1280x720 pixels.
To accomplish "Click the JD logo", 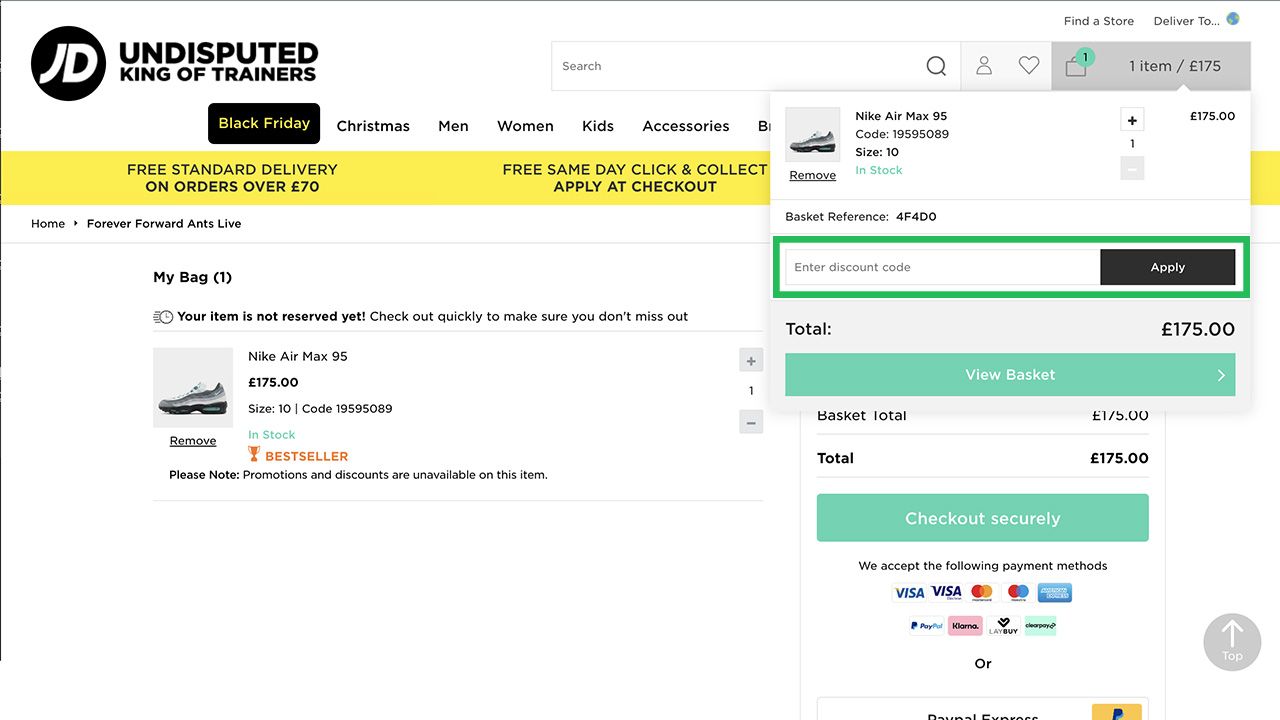I will tap(68, 64).
